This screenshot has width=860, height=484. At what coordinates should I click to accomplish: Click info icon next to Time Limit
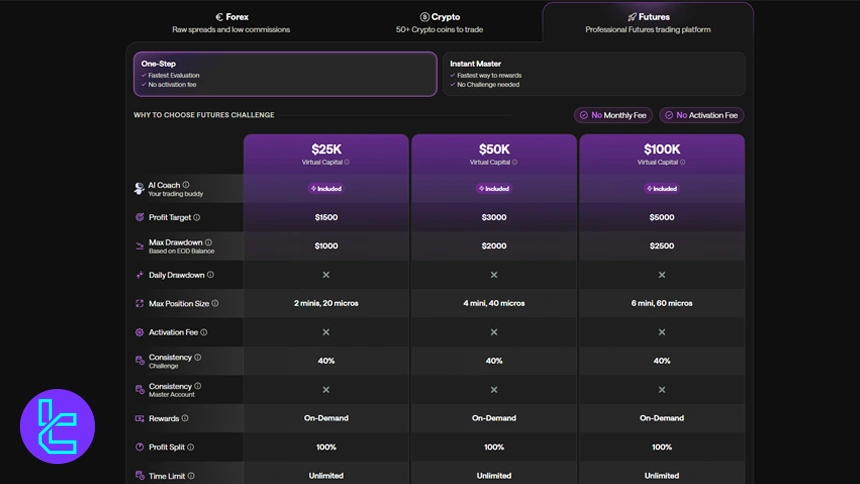pyautogui.click(x=191, y=476)
